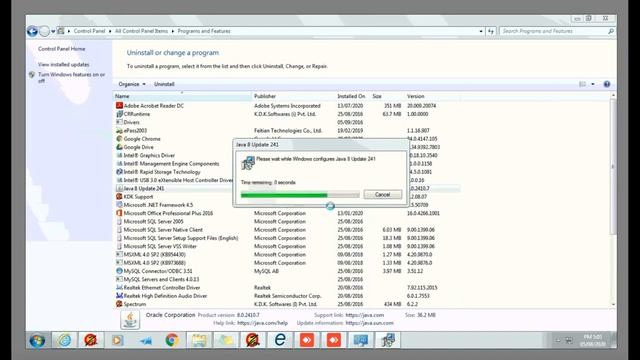Go to Control Panel breadcrumb
The height and width of the screenshot is (360, 640).
tap(89, 31)
